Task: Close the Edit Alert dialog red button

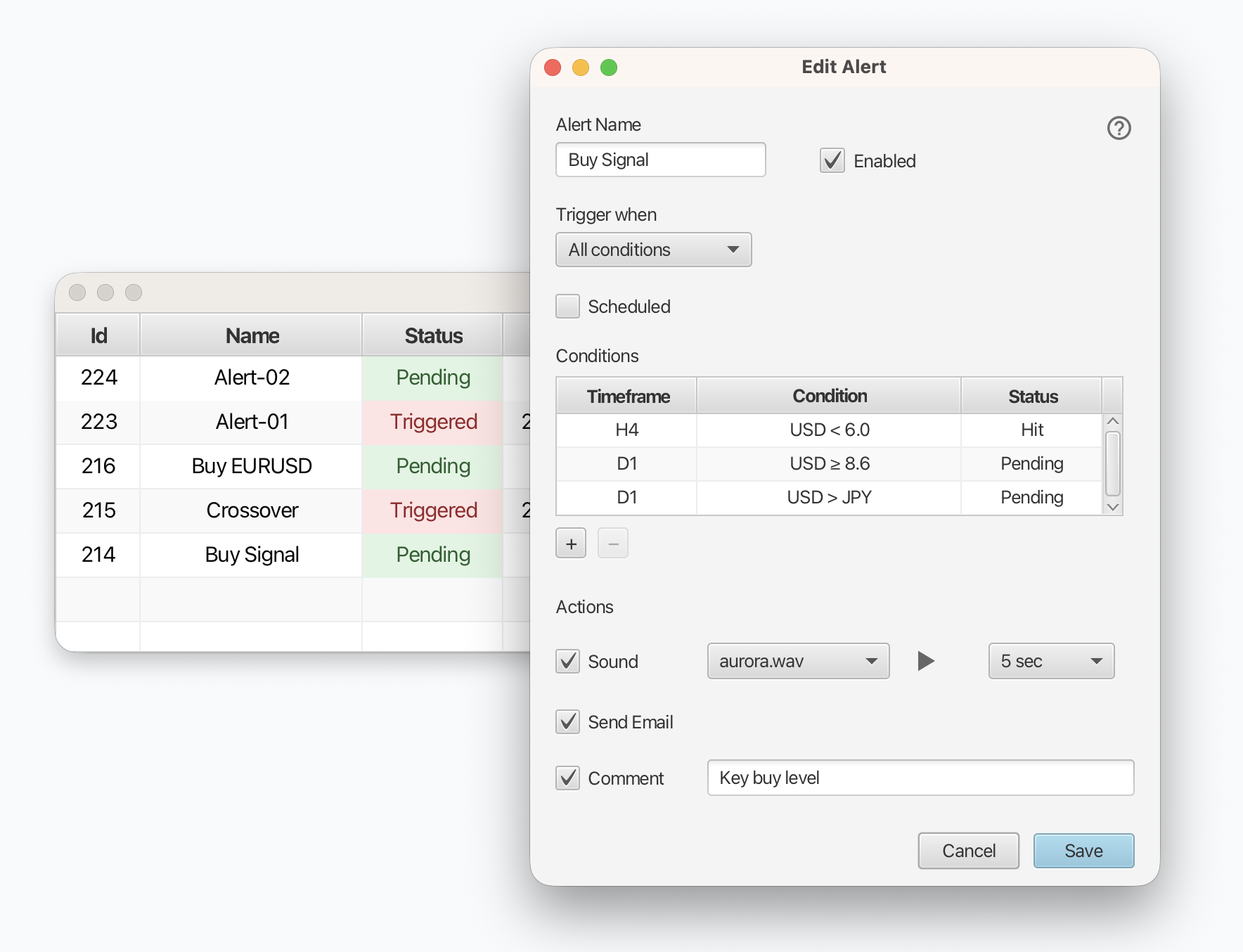Action: click(x=553, y=67)
